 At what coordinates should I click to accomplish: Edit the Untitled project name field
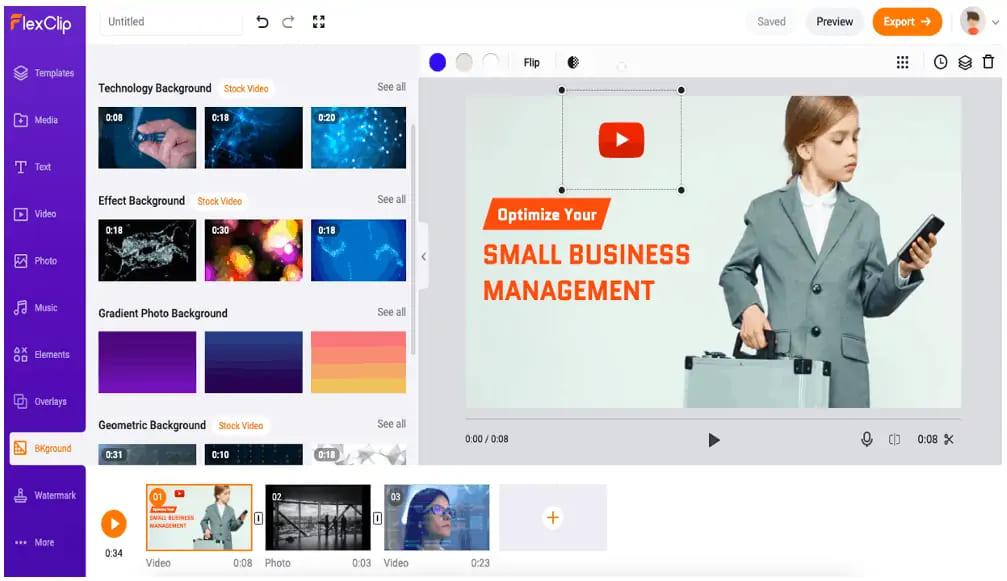171,22
